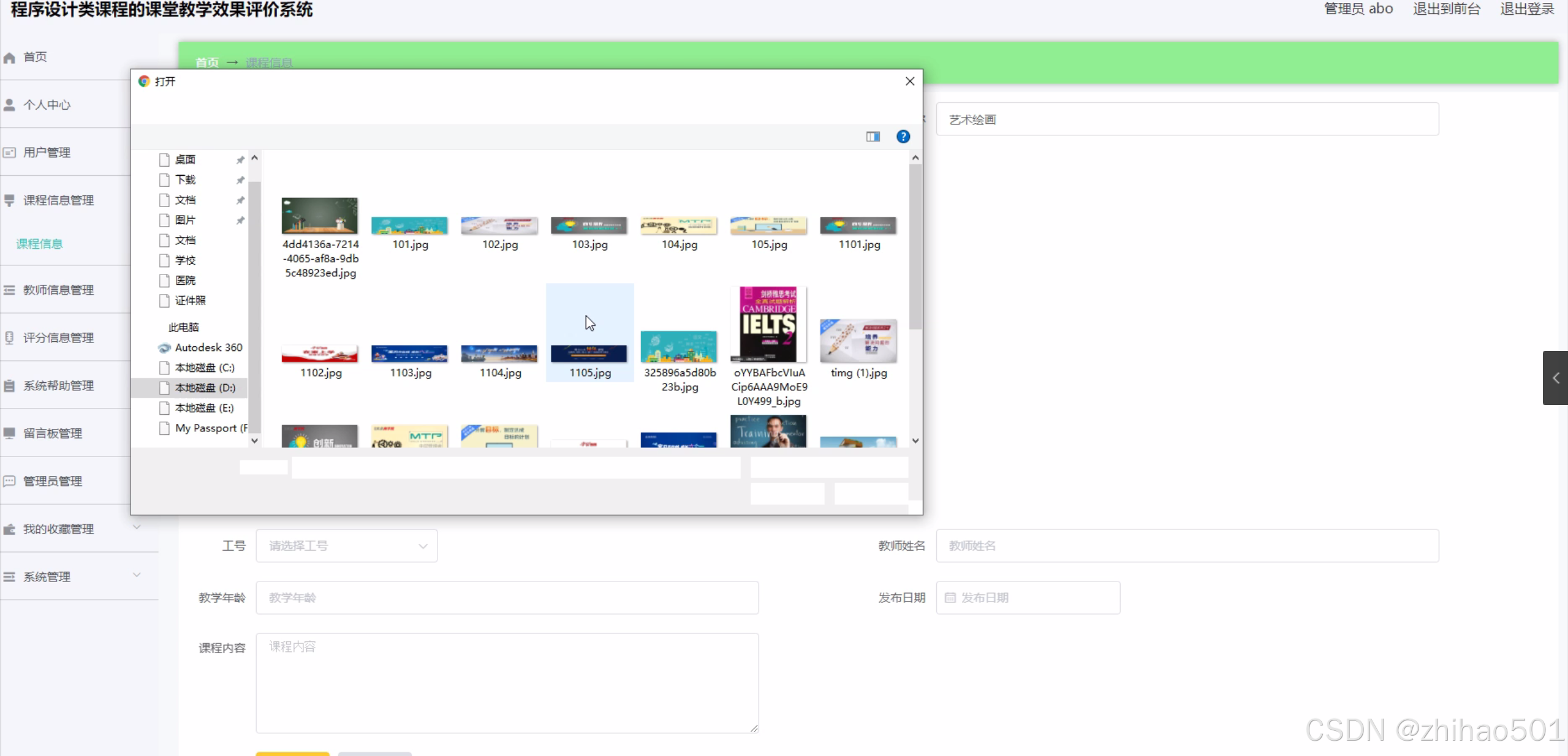Click the 教师姓名 input field
The height and width of the screenshot is (756, 1568).
click(x=1187, y=546)
